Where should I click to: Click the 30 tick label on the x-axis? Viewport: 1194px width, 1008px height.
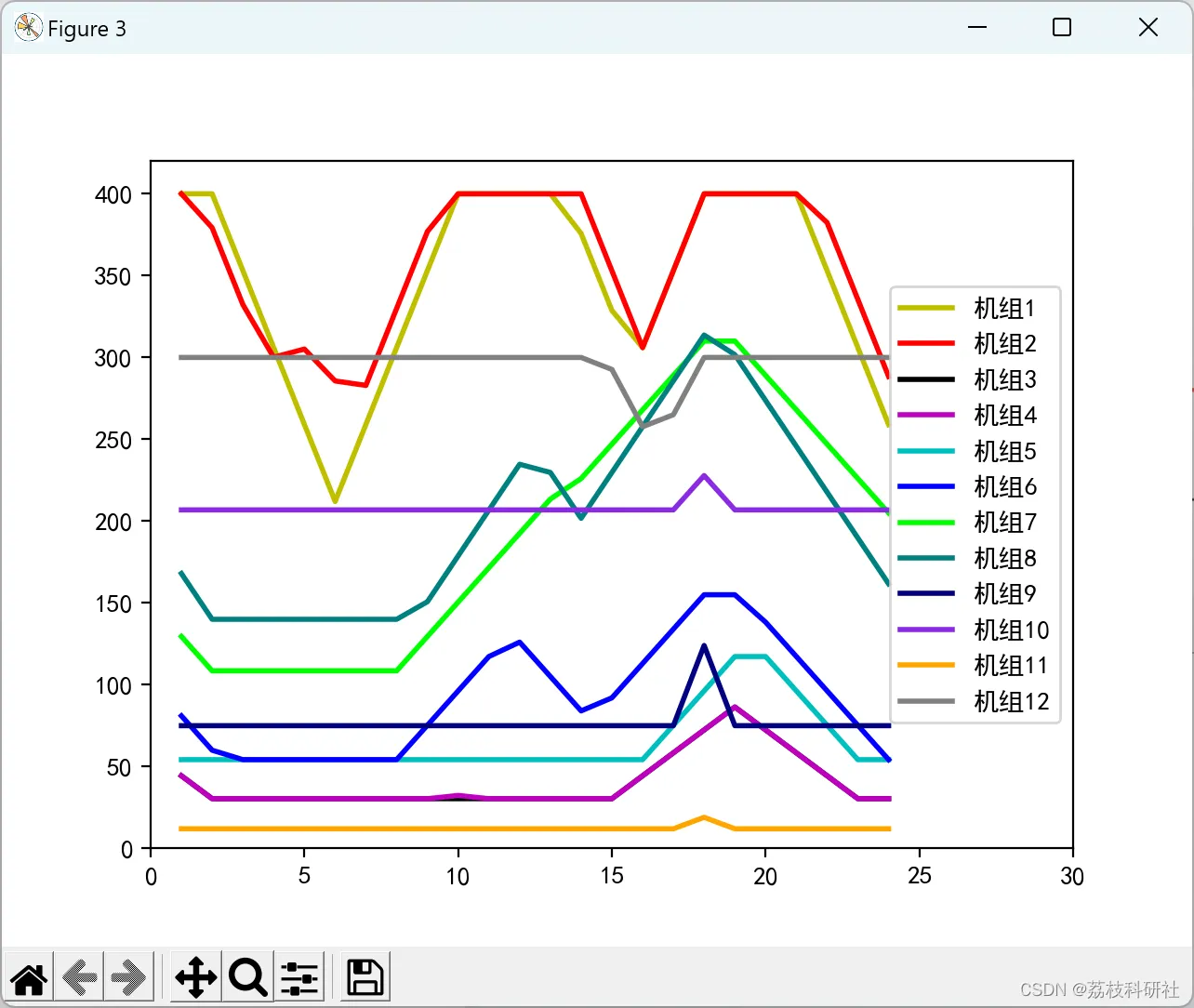point(1072,876)
